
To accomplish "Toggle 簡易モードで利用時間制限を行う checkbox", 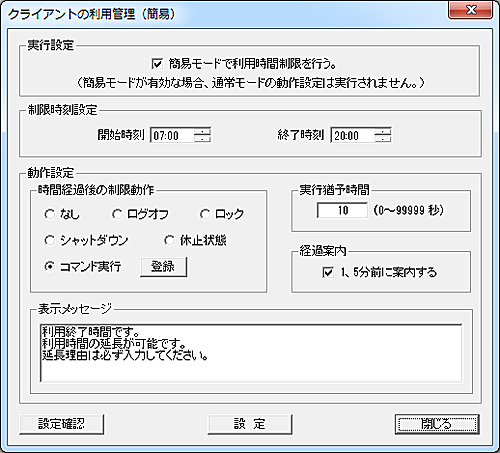I will tap(157, 64).
